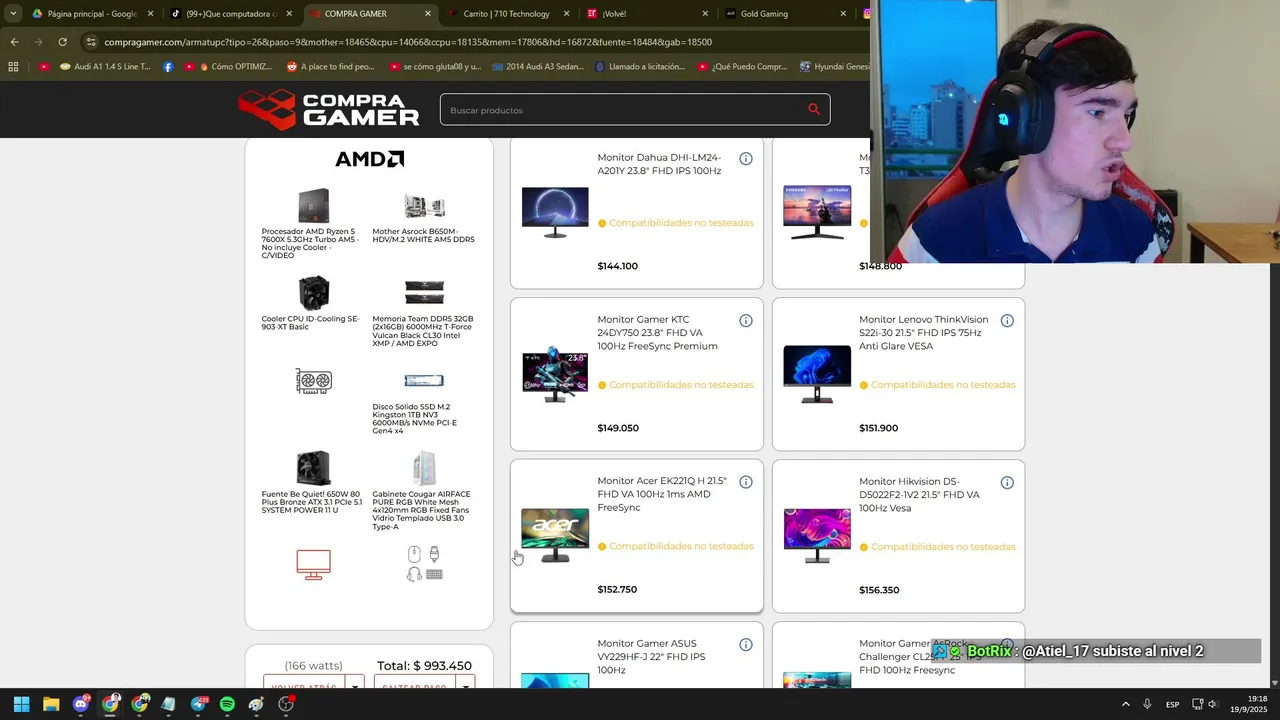Viewport: 1280px width, 720px height.
Task: Close the COMPRA GAMER tab
Action: point(428,14)
